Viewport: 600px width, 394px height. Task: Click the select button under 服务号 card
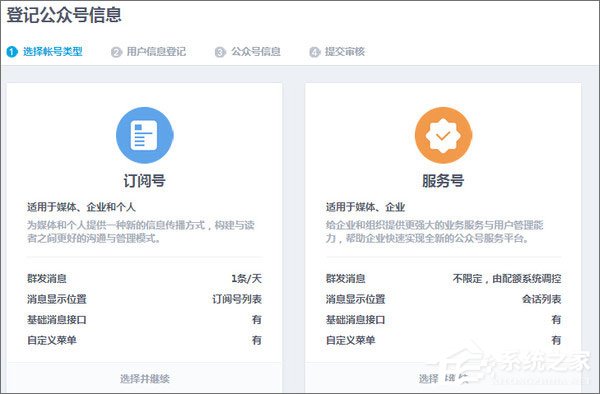coord(443,379)
